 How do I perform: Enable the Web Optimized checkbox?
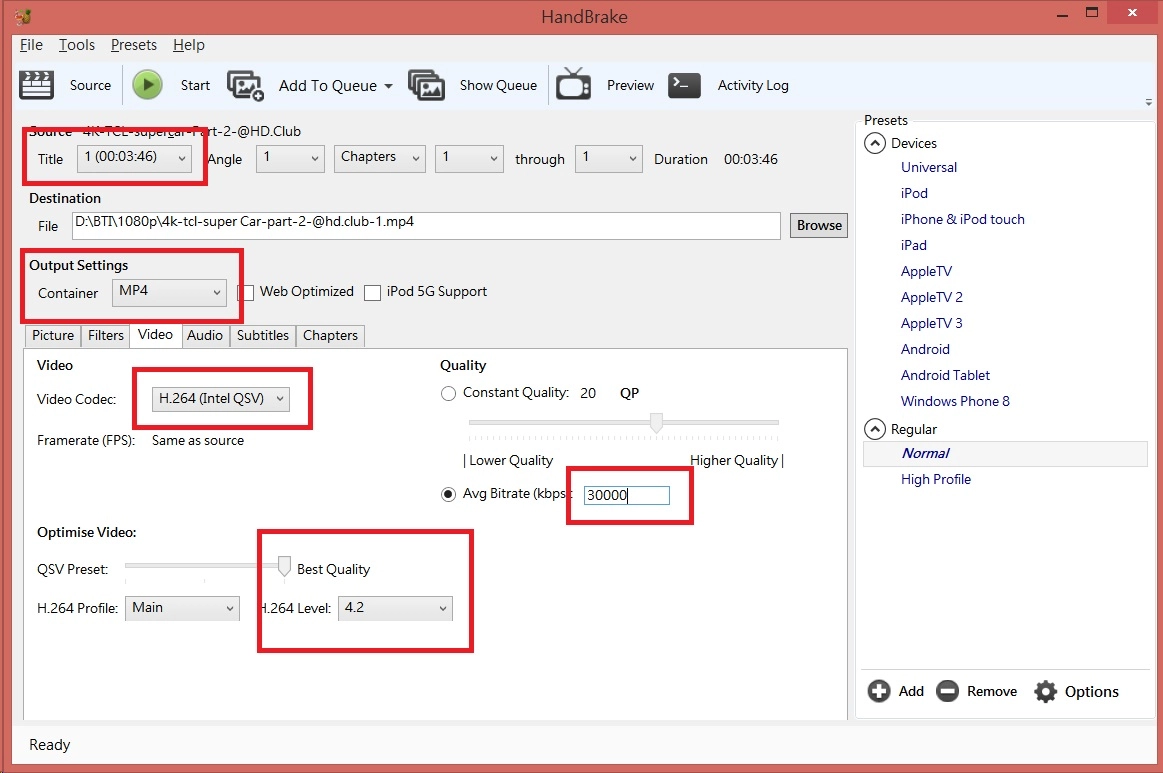246,292
